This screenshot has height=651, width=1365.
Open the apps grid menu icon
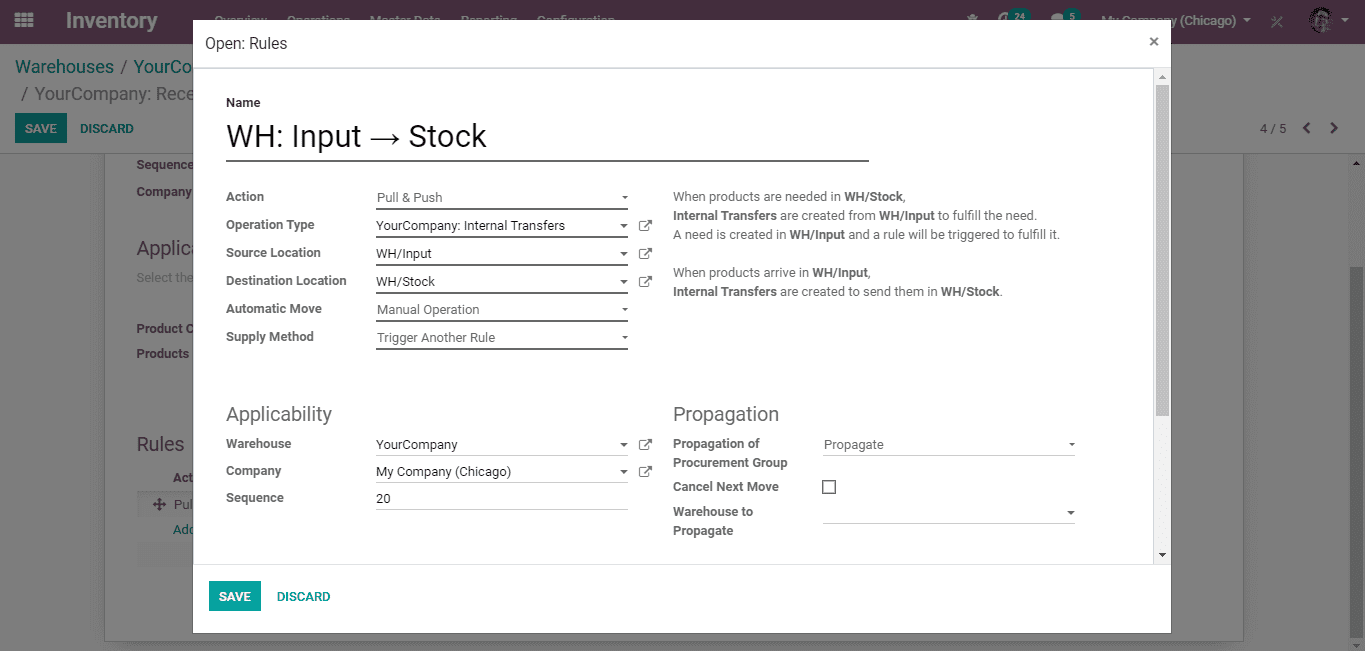24,20
